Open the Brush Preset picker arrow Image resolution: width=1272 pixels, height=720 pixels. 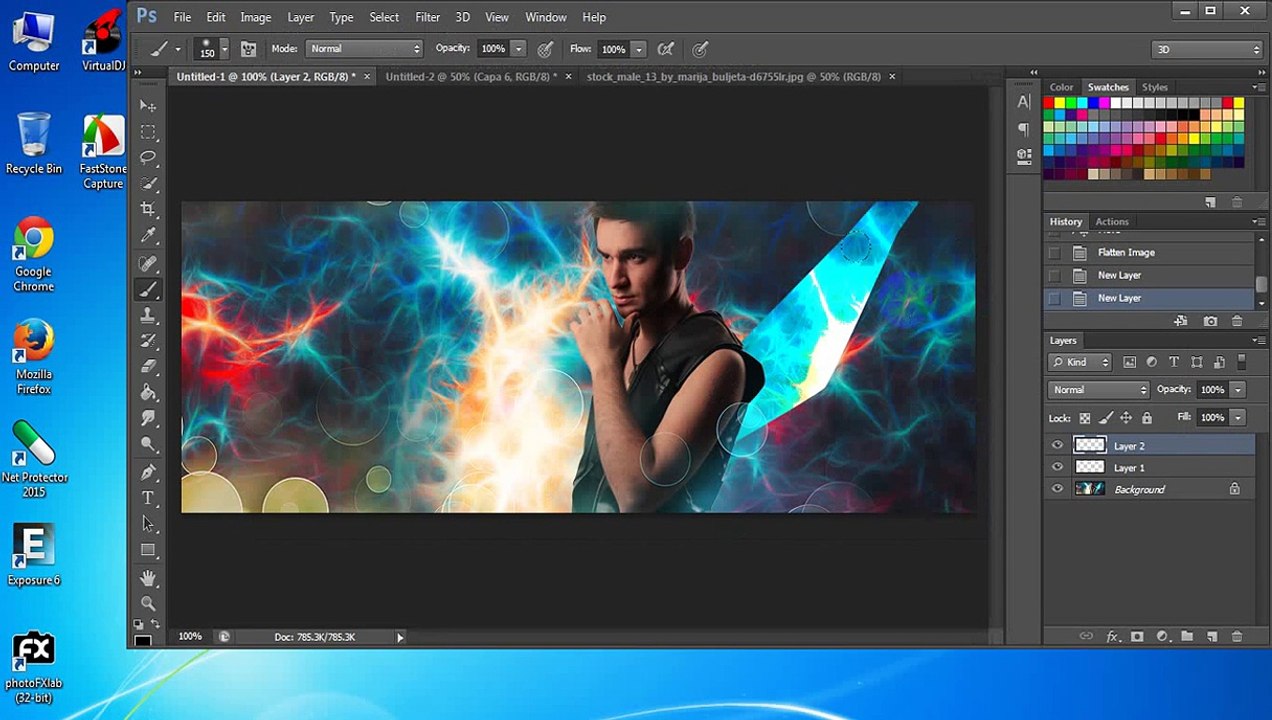coord(224,49)
